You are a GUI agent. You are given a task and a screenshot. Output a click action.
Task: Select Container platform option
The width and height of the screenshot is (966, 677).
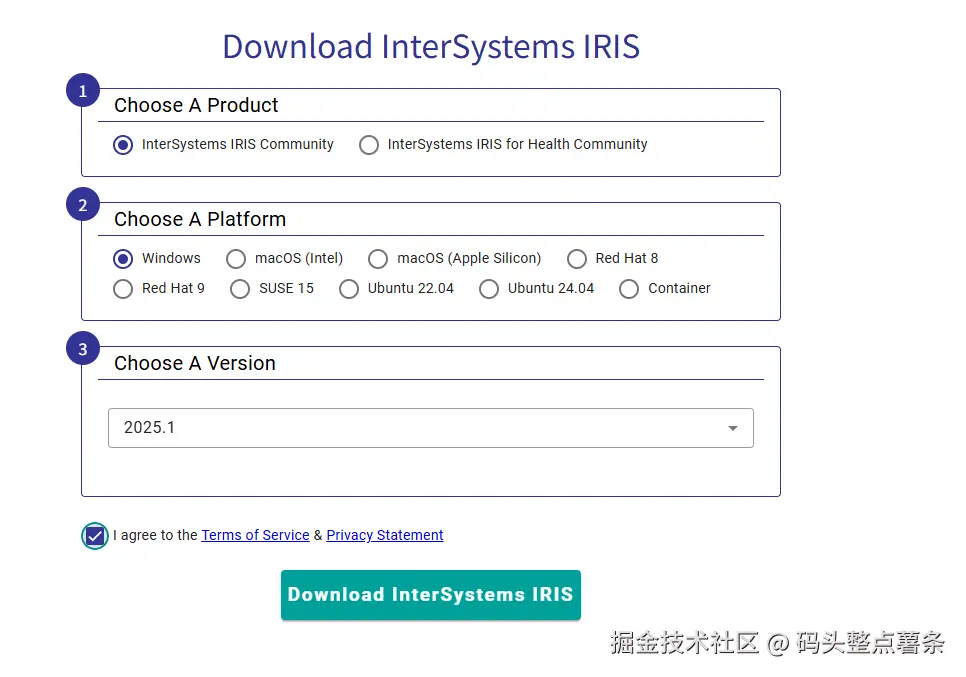629,289
